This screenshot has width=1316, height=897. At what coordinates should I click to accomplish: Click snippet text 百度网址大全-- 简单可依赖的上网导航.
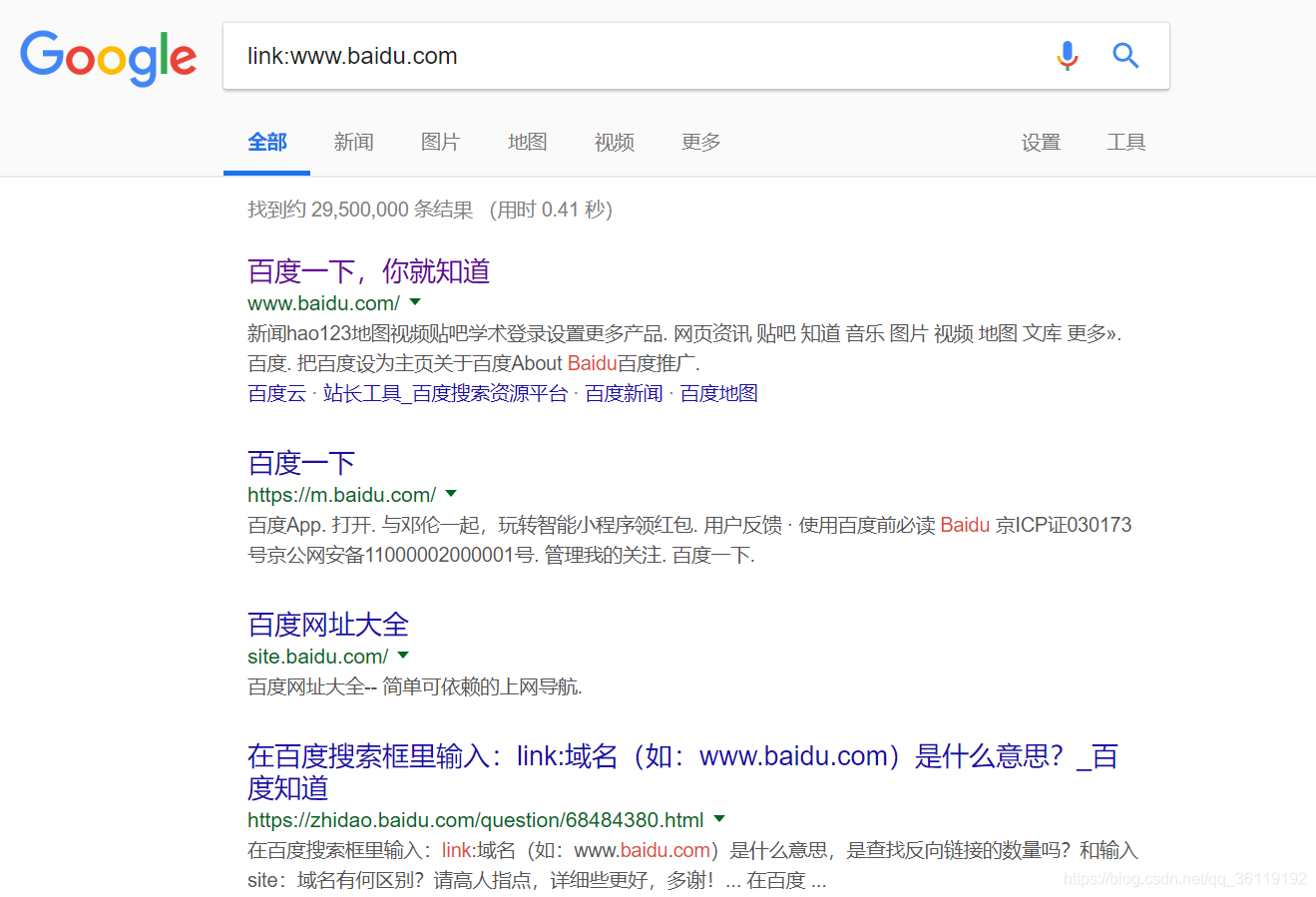point(415,686)
